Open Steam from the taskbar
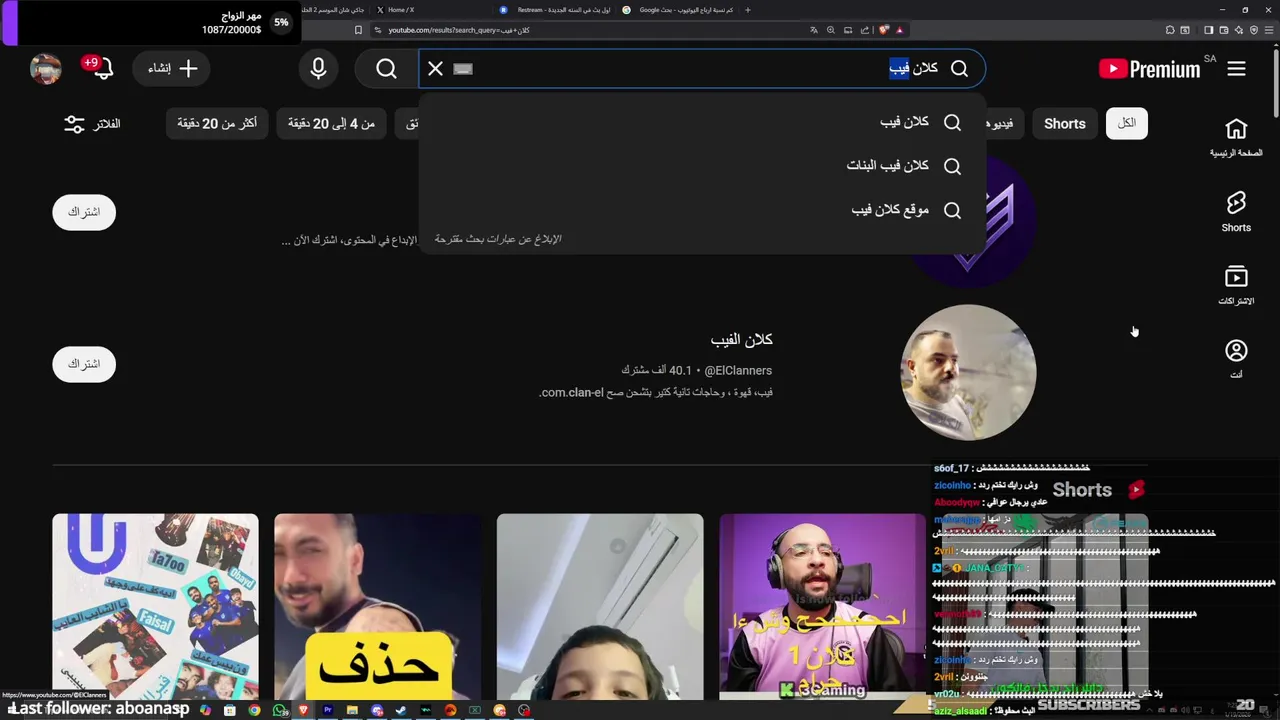The height and width of the screenshot is (720, 1280). [x=401, y=710]
